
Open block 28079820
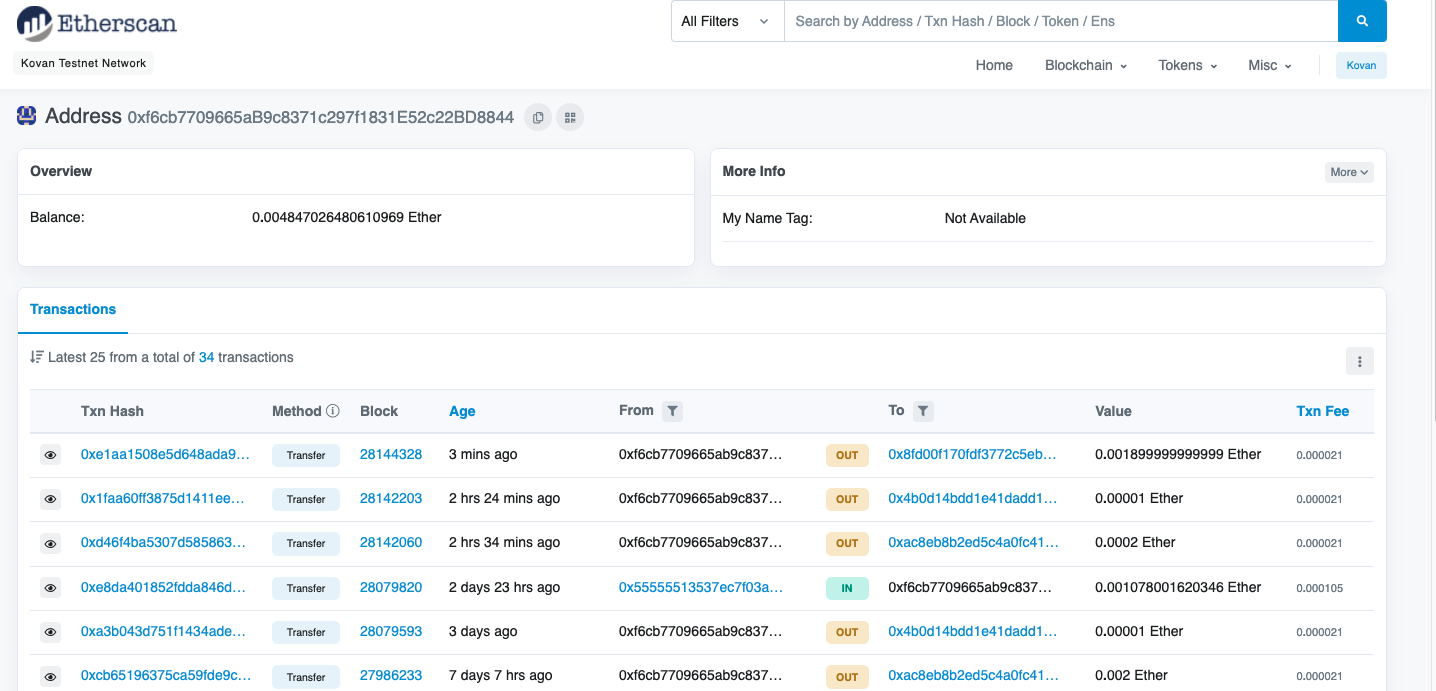(x=391, y=587)
